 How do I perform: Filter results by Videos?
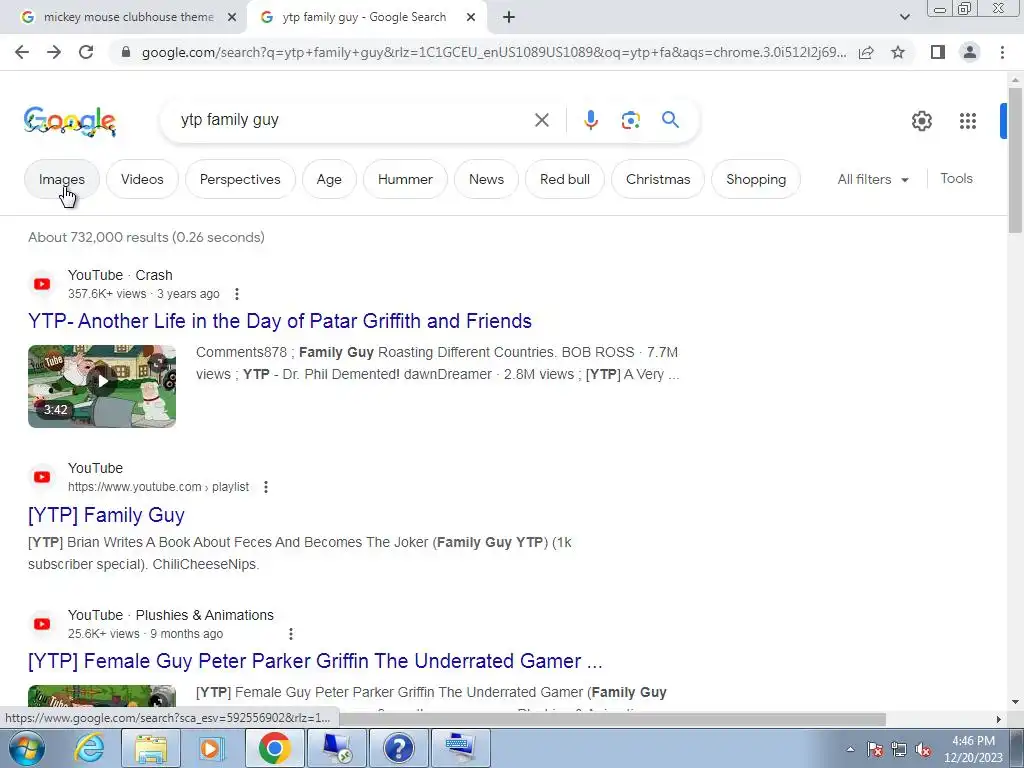[x=142, y=179]
